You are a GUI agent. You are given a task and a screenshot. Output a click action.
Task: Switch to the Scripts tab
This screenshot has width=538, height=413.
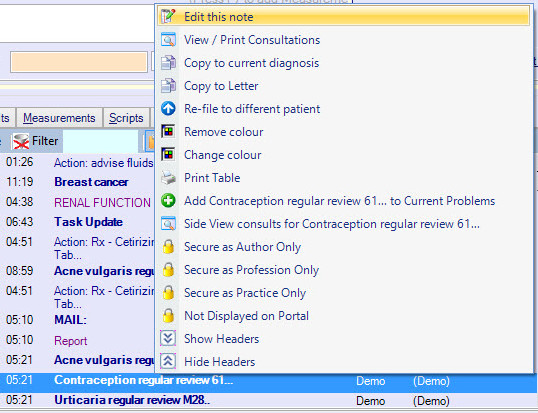coord(126,118)
